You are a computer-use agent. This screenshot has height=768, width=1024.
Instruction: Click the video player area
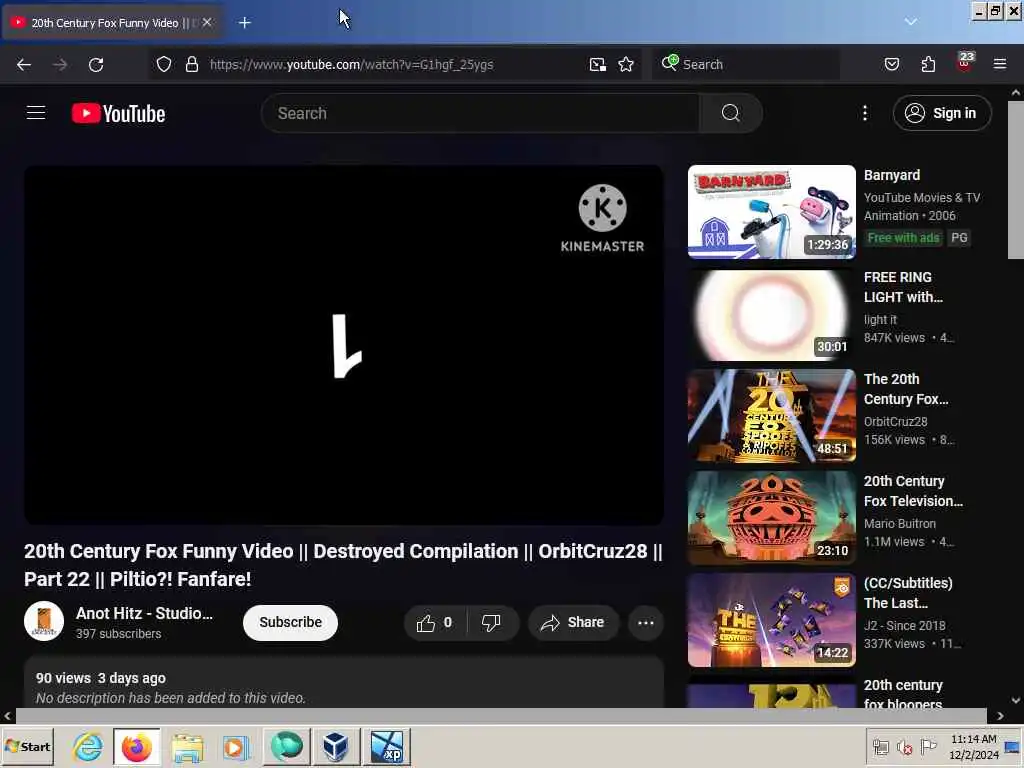pyautogui.click(x=344, y=344)
